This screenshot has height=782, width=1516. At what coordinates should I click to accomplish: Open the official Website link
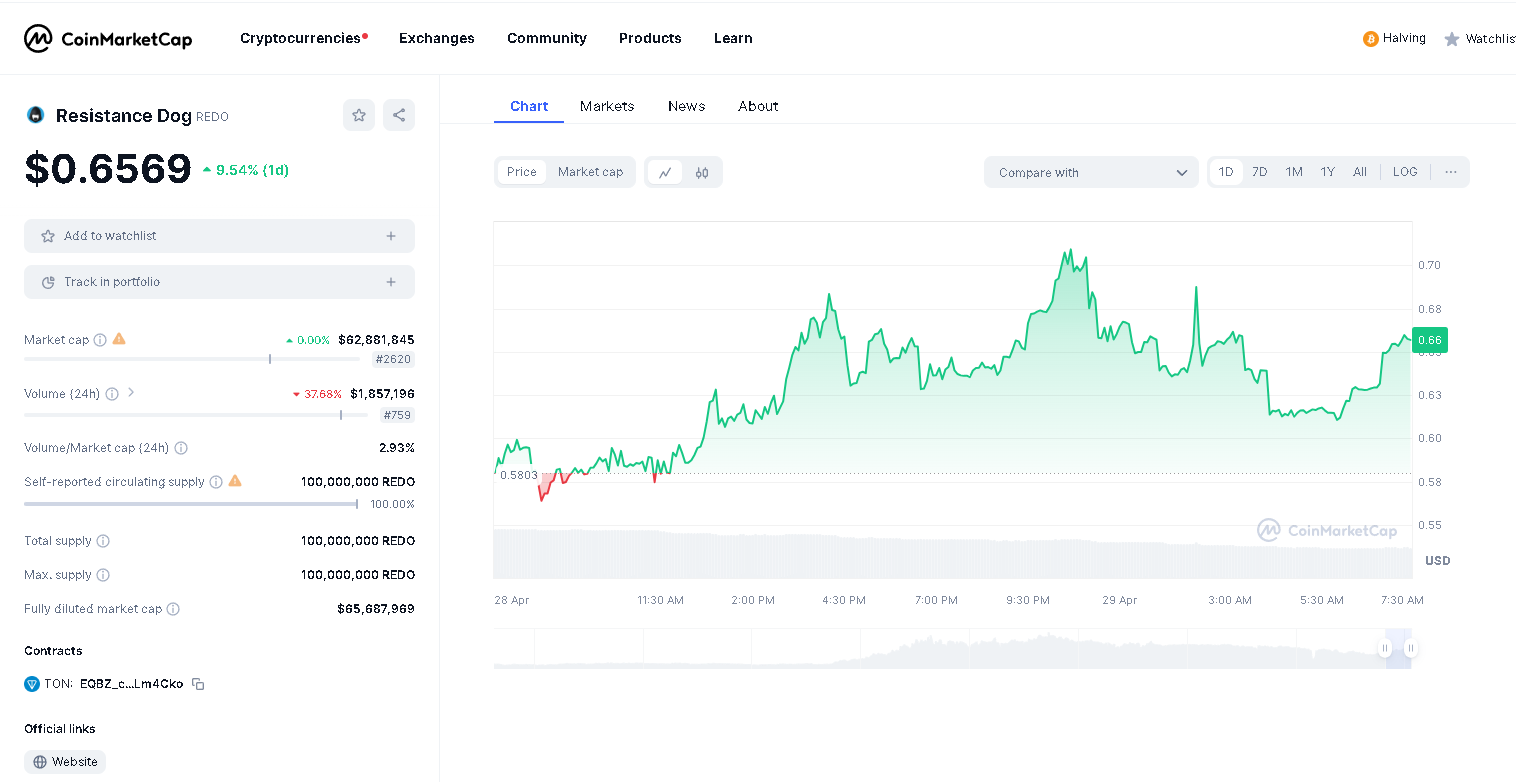[x=65, y=762]
